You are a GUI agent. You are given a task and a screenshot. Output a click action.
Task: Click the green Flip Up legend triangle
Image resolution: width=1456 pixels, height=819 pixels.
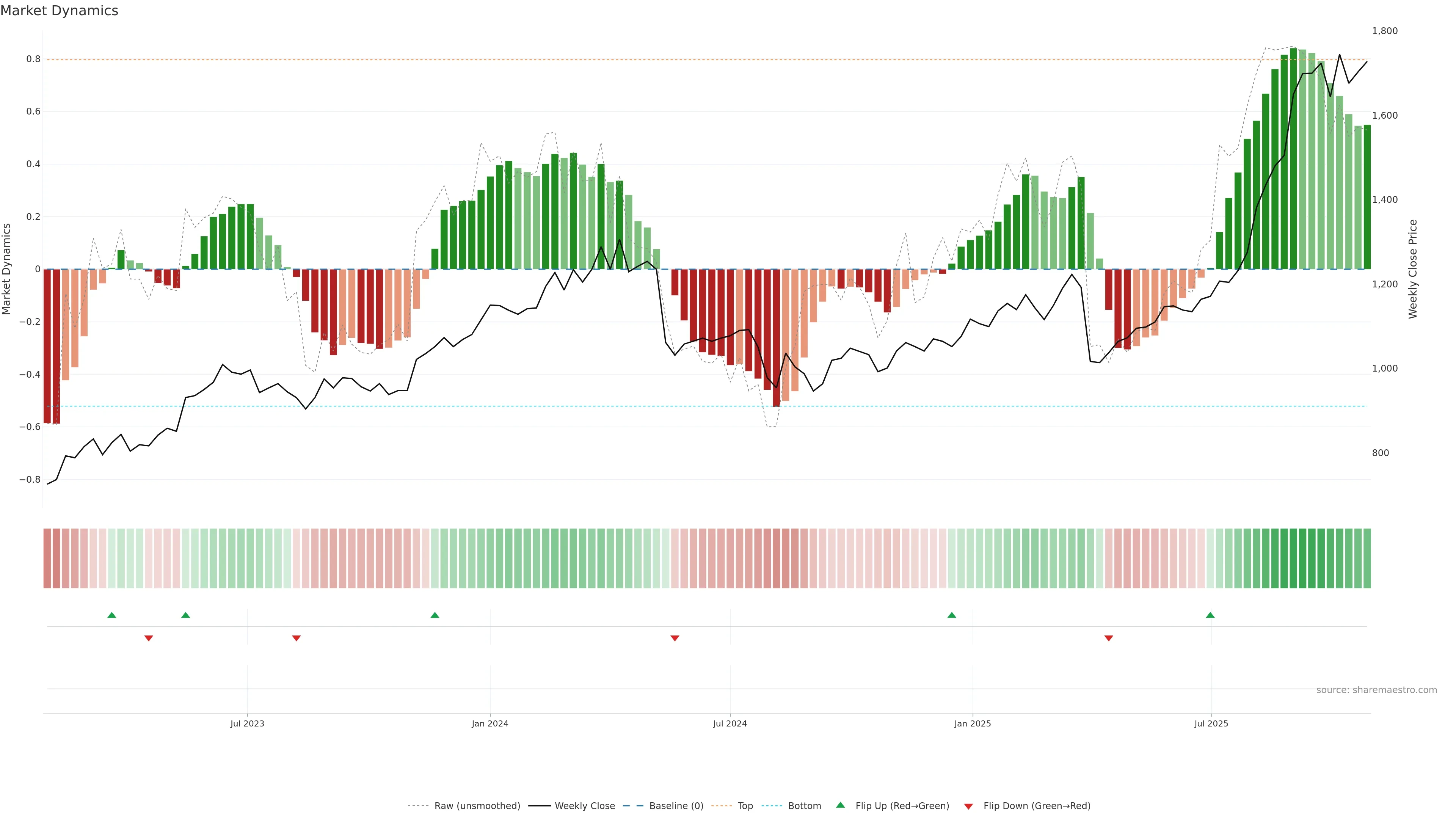click(x=841, y=805)
